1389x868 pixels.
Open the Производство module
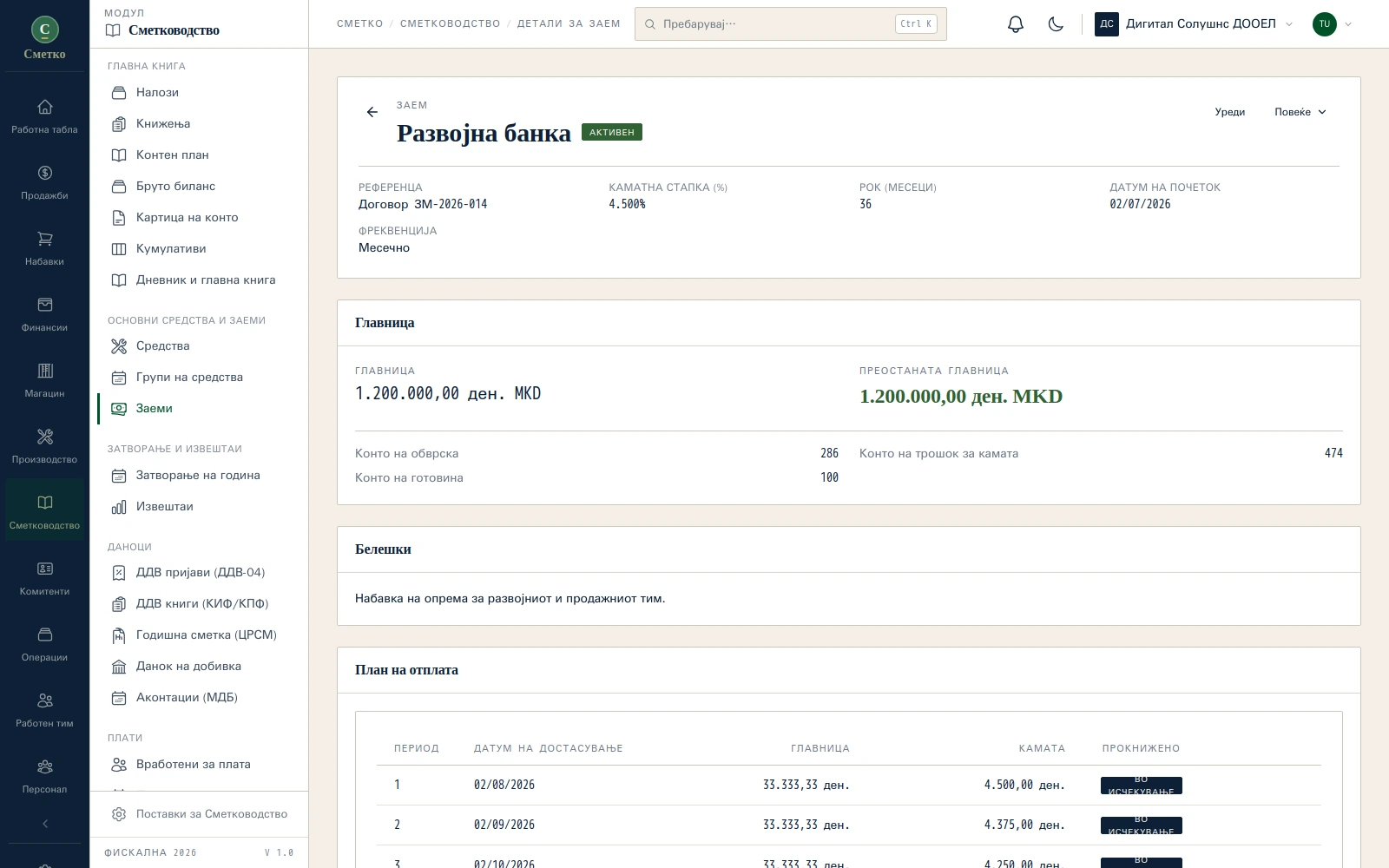tap(44, 445)
